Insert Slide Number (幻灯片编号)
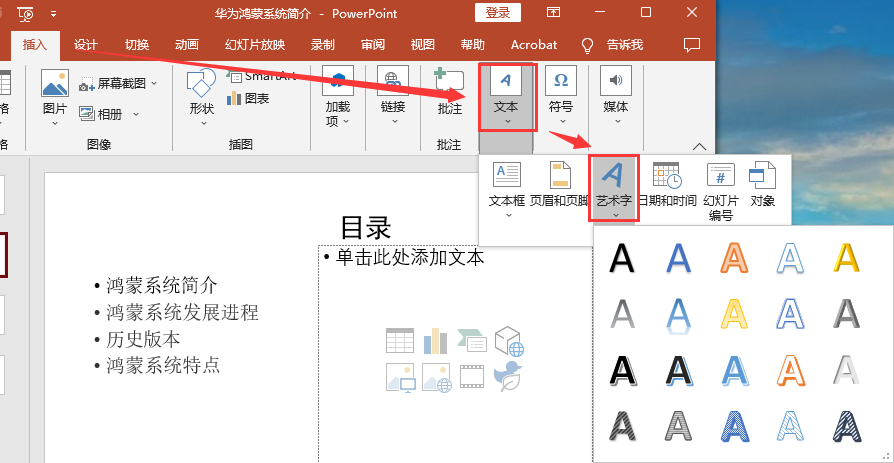 coord(720,188)
